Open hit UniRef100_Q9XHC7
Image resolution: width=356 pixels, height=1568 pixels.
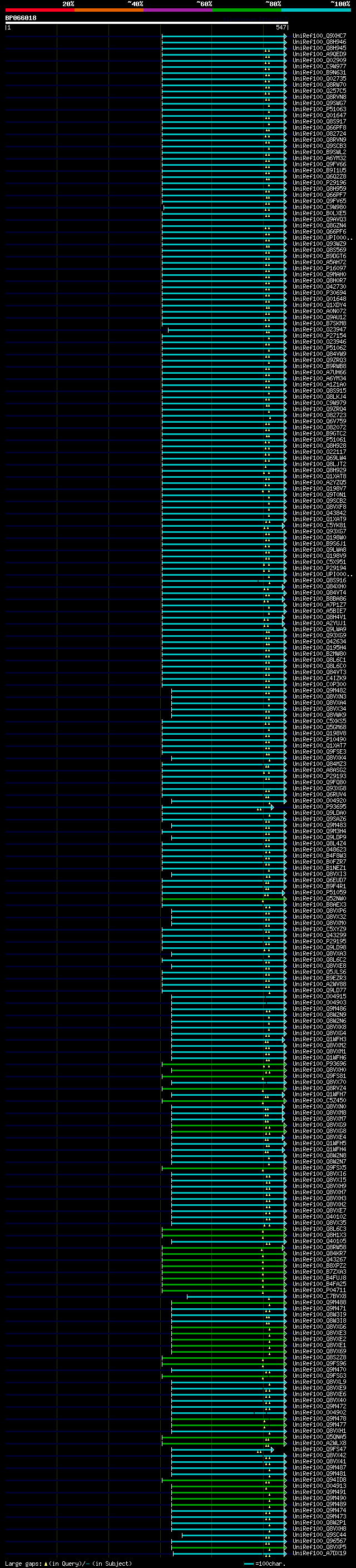click(319, 36)
